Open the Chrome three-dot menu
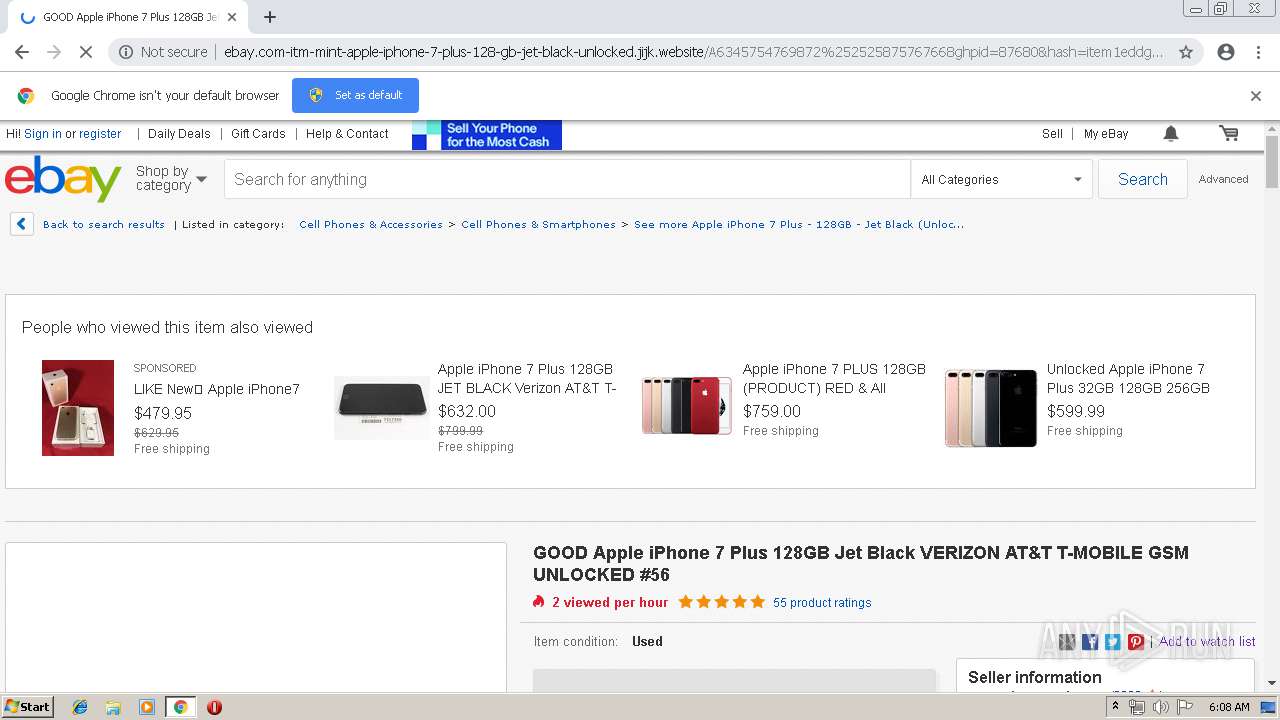 point(1258,52)
